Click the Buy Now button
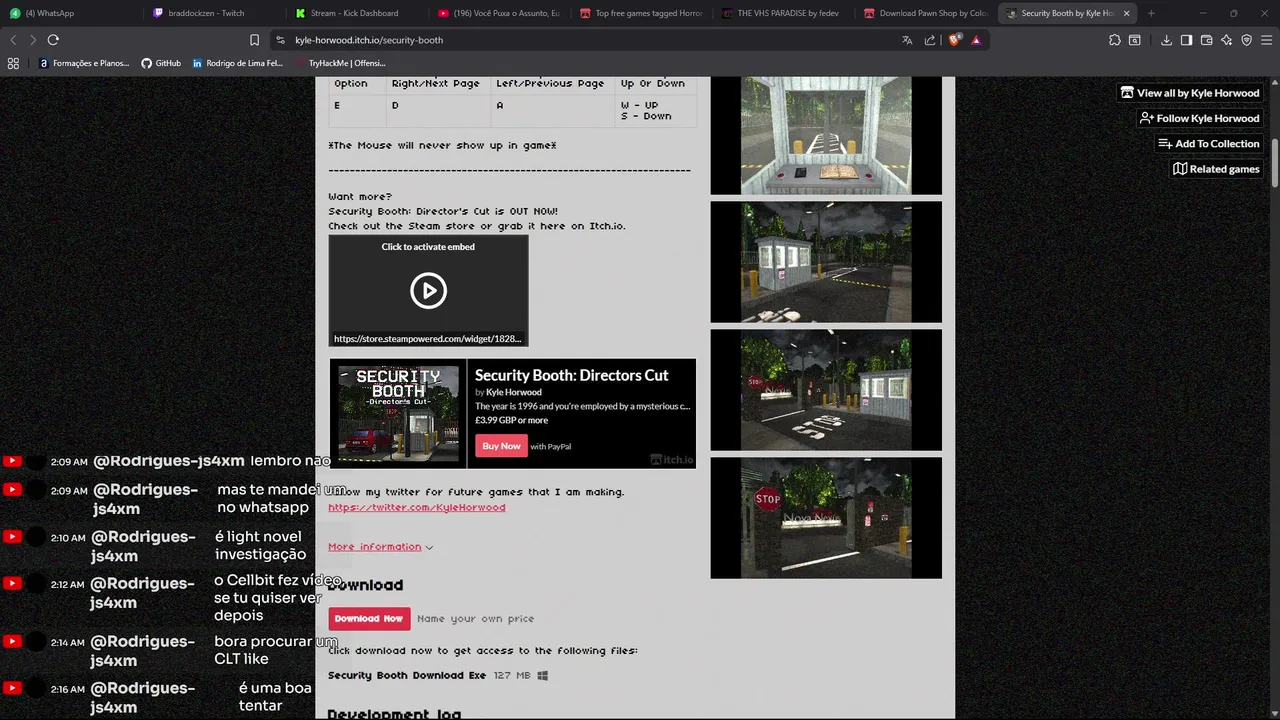Viewport: 1280px width, 720px height. coord(501,446)
